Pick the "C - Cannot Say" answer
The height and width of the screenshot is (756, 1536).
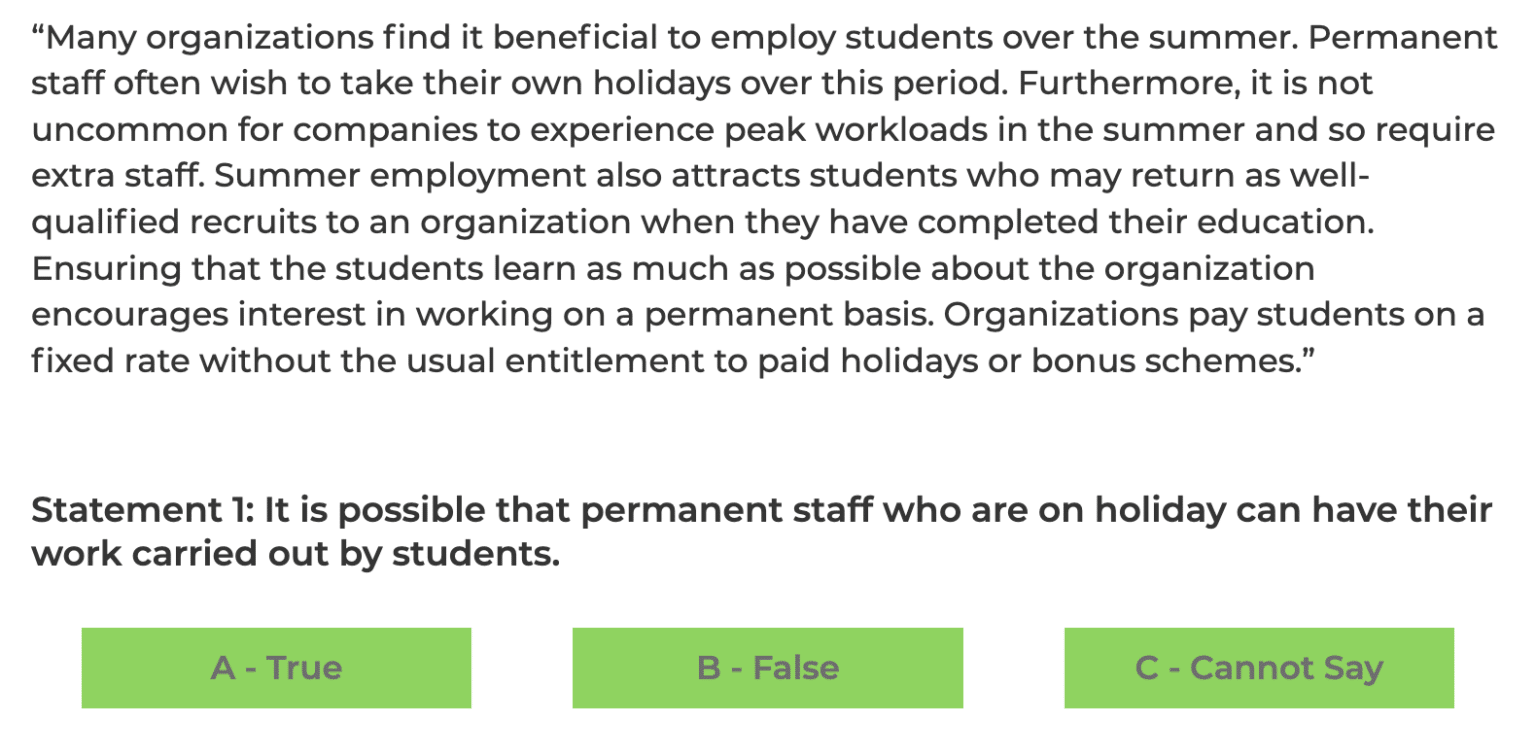tap(1258, 668)
